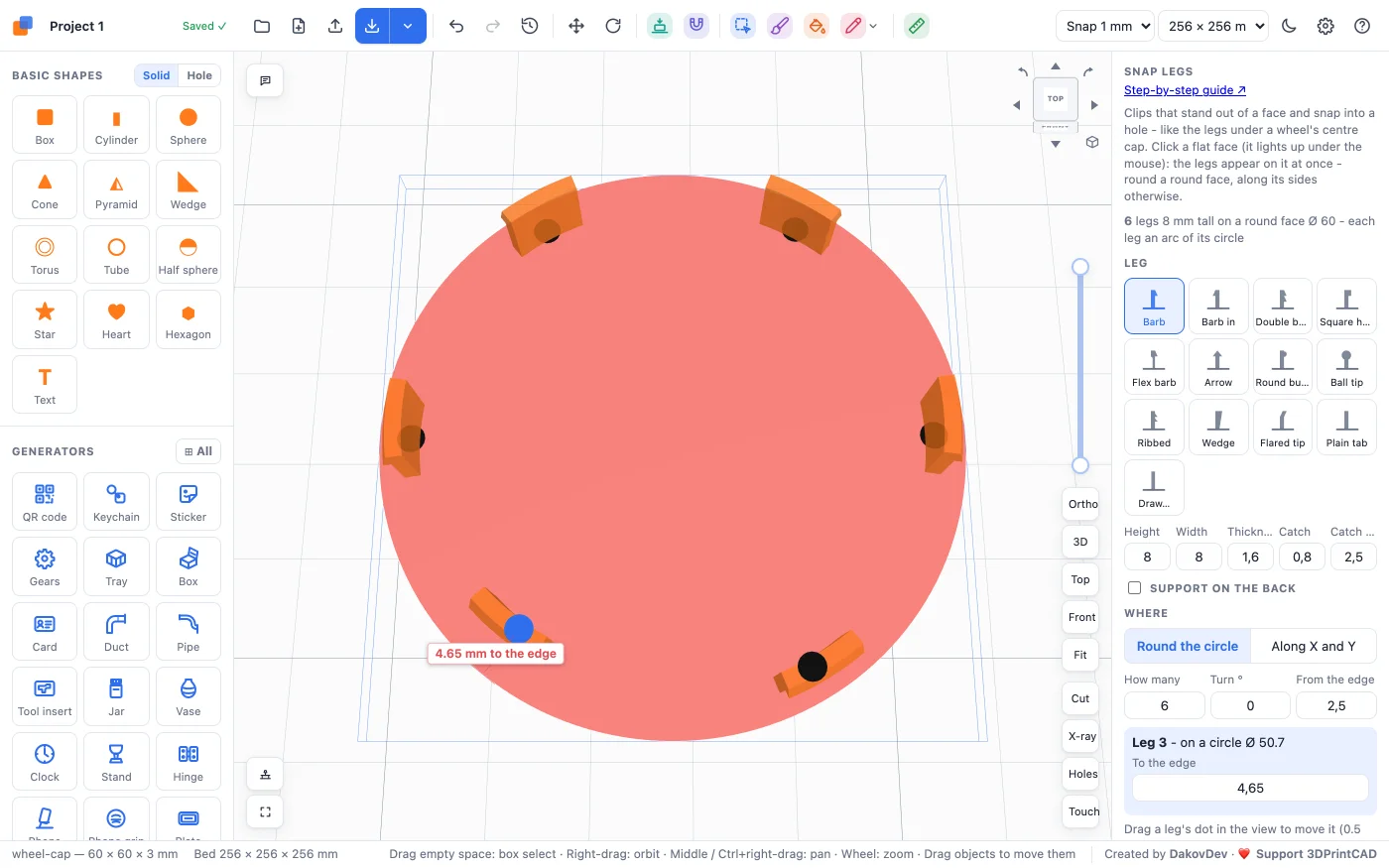
Task: Choose the Arrow leg type
Action: coord(1218,366)
